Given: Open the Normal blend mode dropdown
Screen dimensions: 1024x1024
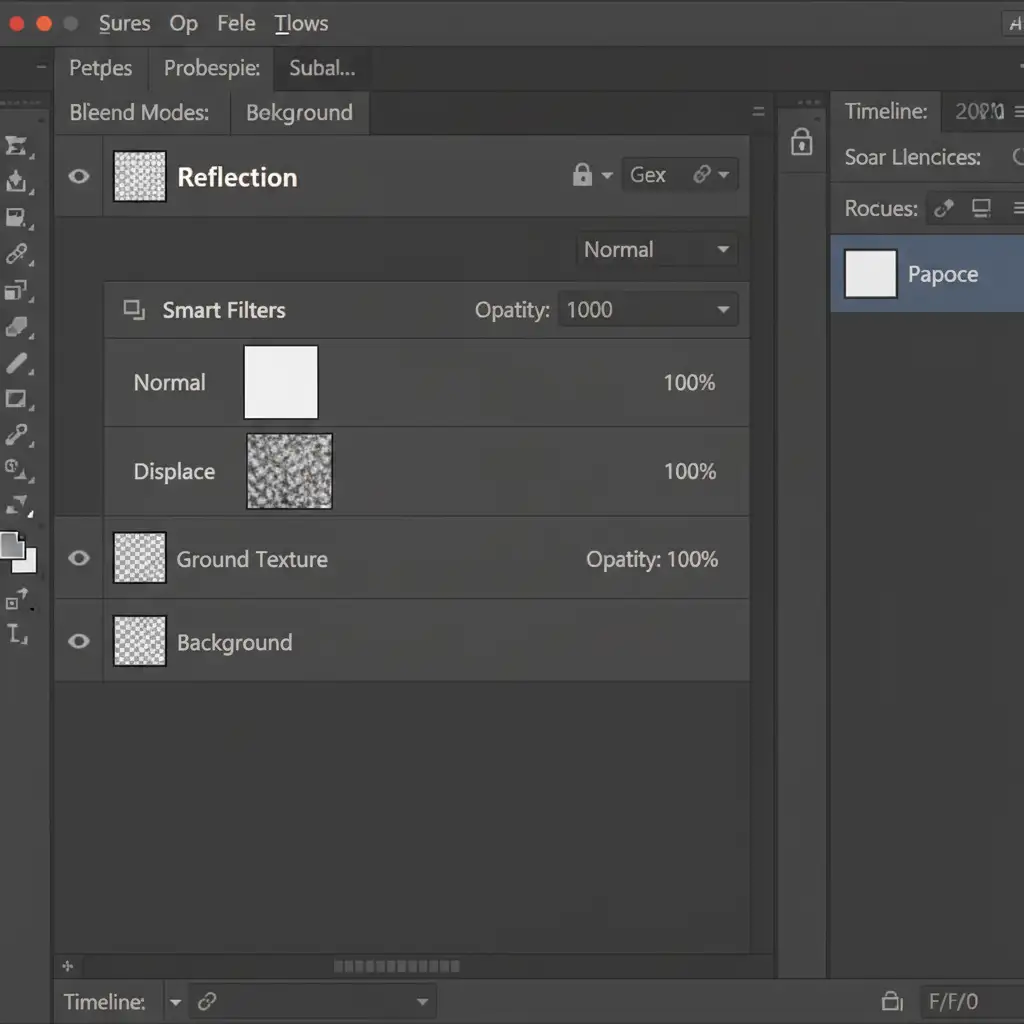Looking at the screenshot, I should pyautogui.click(x=657, y=250).
